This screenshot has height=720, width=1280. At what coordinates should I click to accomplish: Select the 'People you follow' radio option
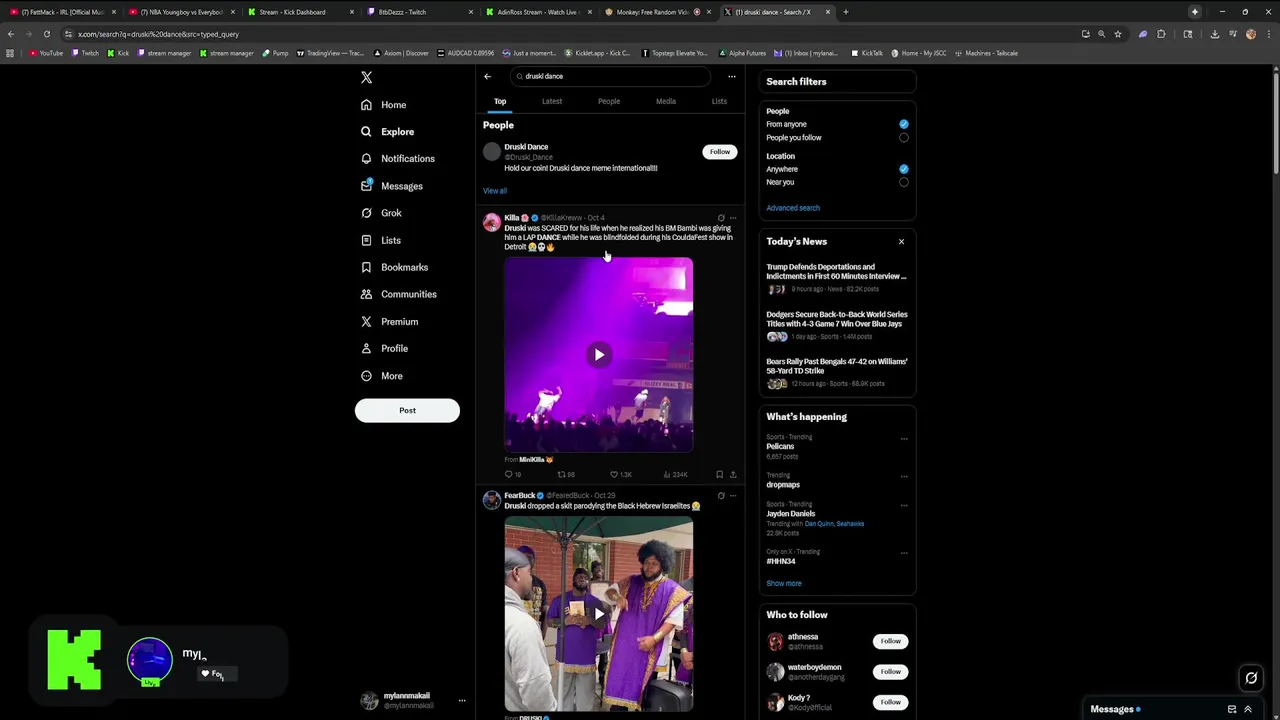pyautogui.click(x=903, y=137)
